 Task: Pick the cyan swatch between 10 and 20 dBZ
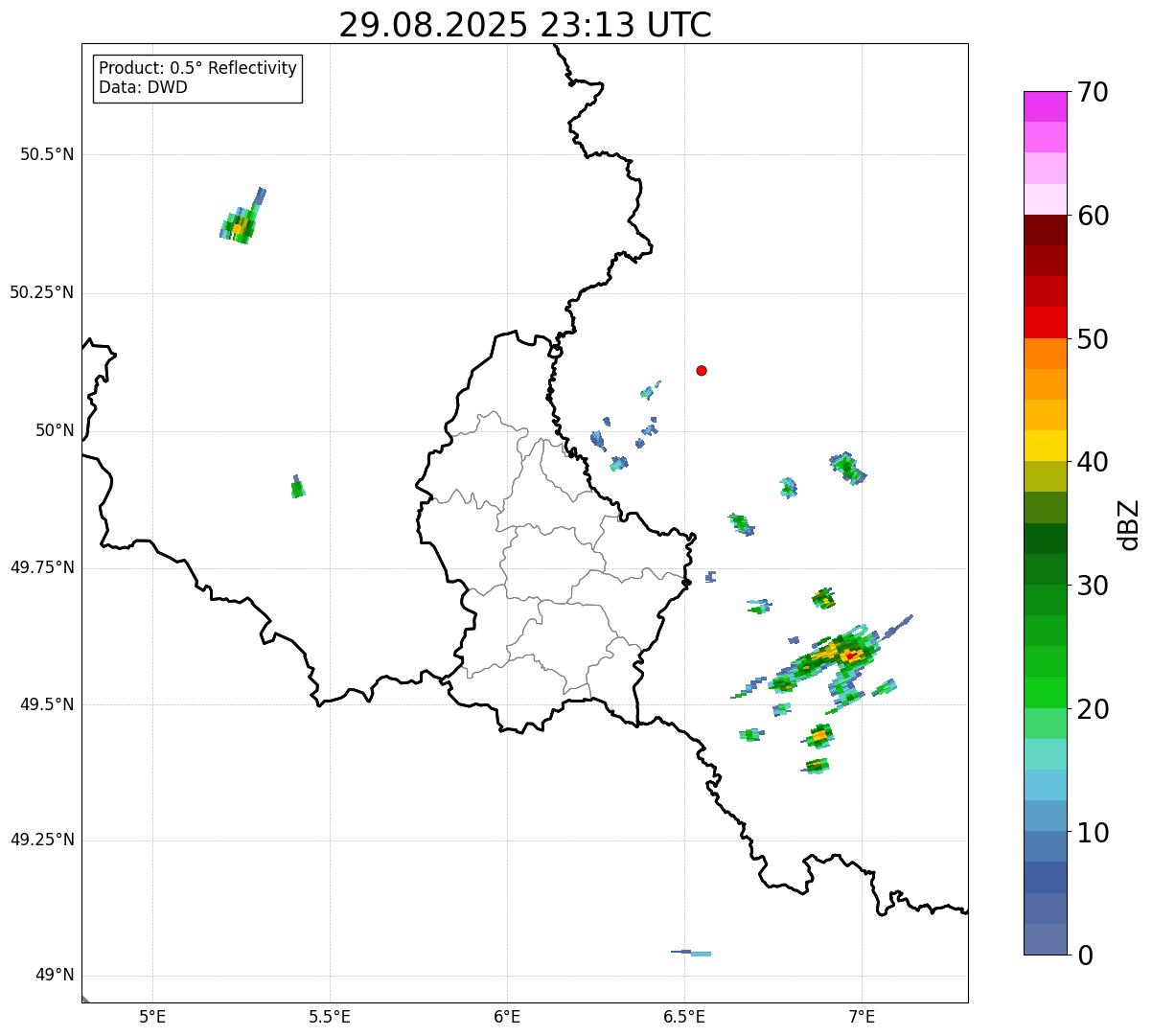[1045, 785]
